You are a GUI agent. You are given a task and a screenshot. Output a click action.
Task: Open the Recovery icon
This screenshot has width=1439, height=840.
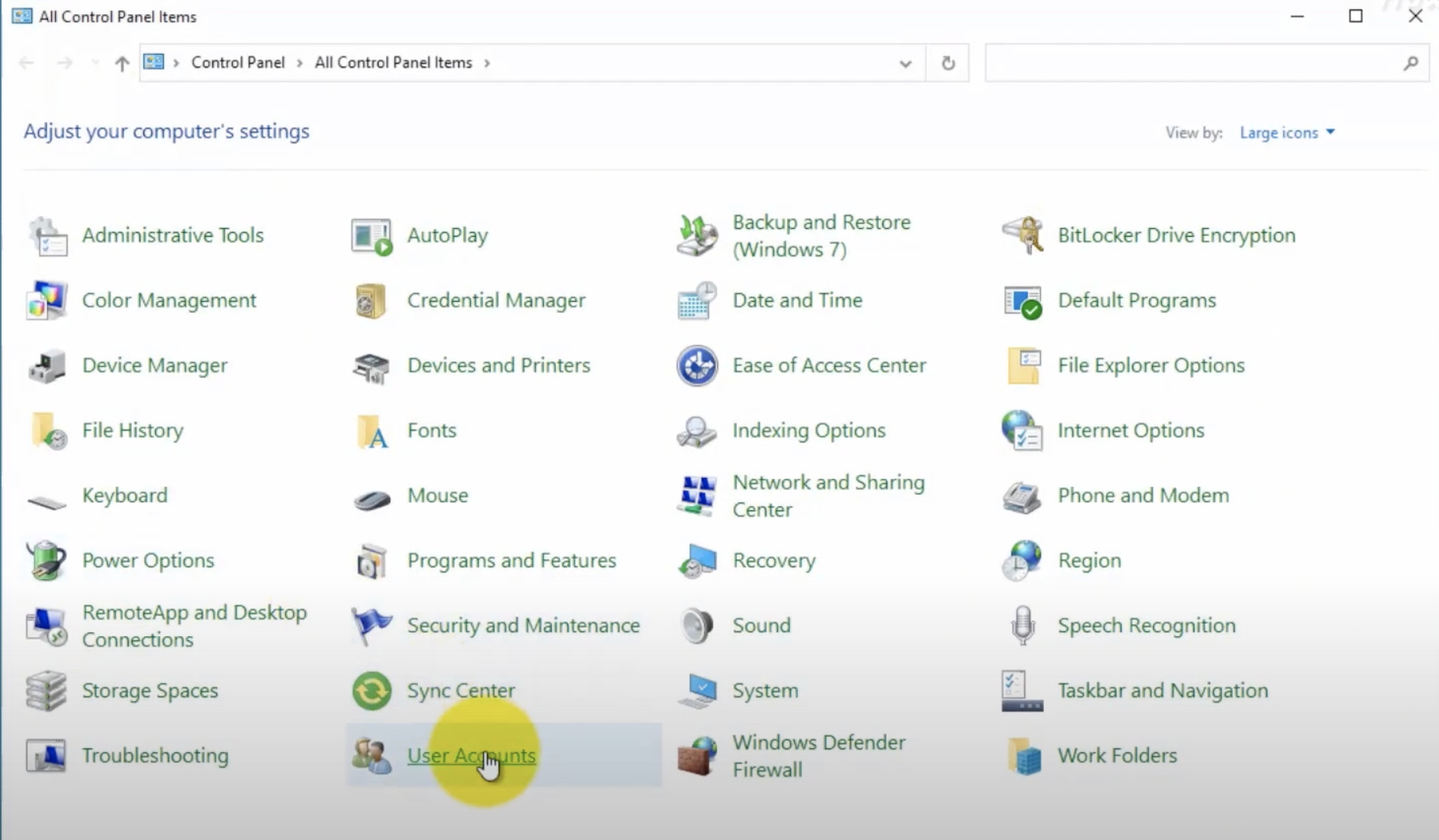(697, 561)
